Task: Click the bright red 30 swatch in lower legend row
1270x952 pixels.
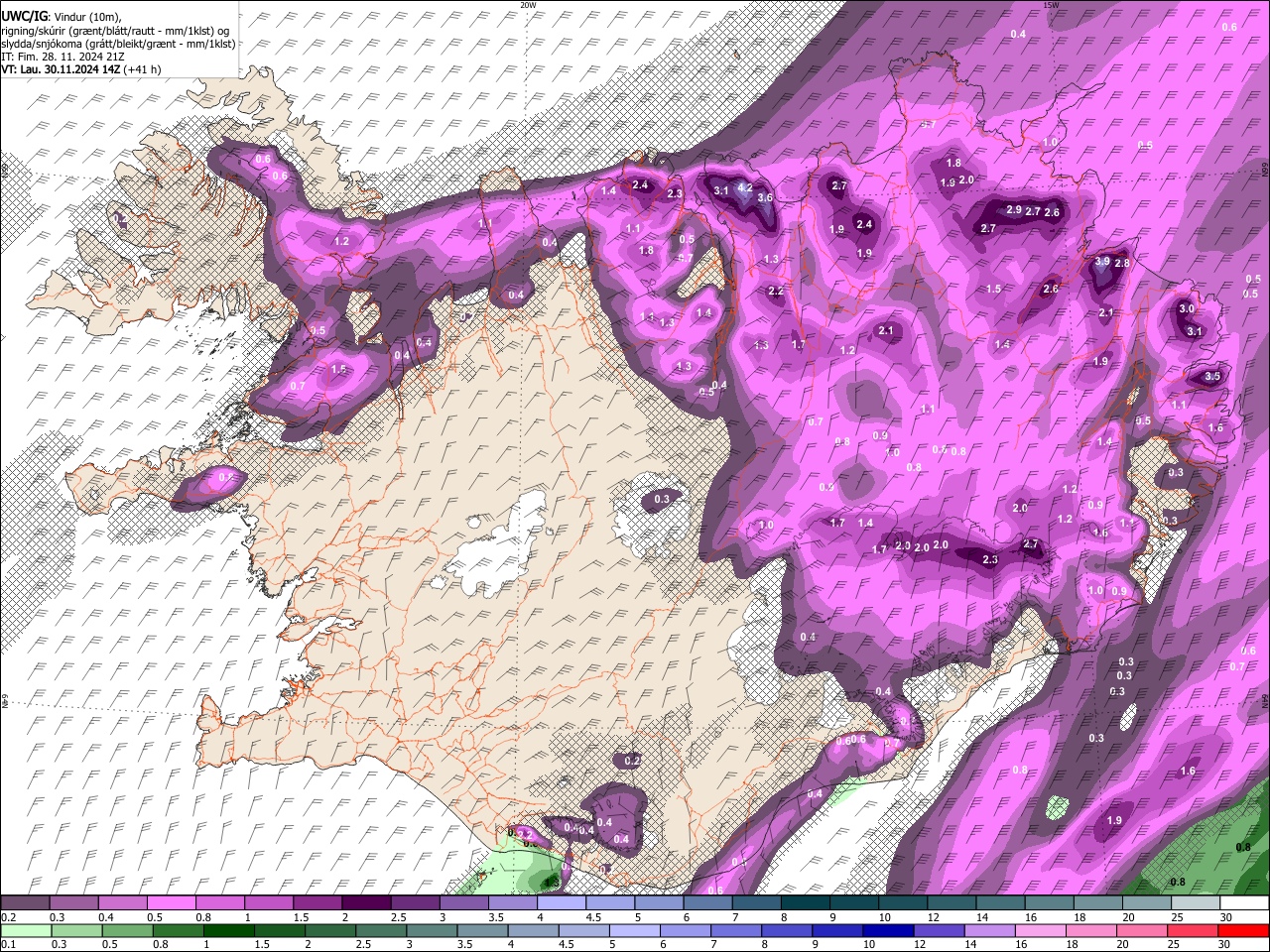Action: coord(1244,930)
